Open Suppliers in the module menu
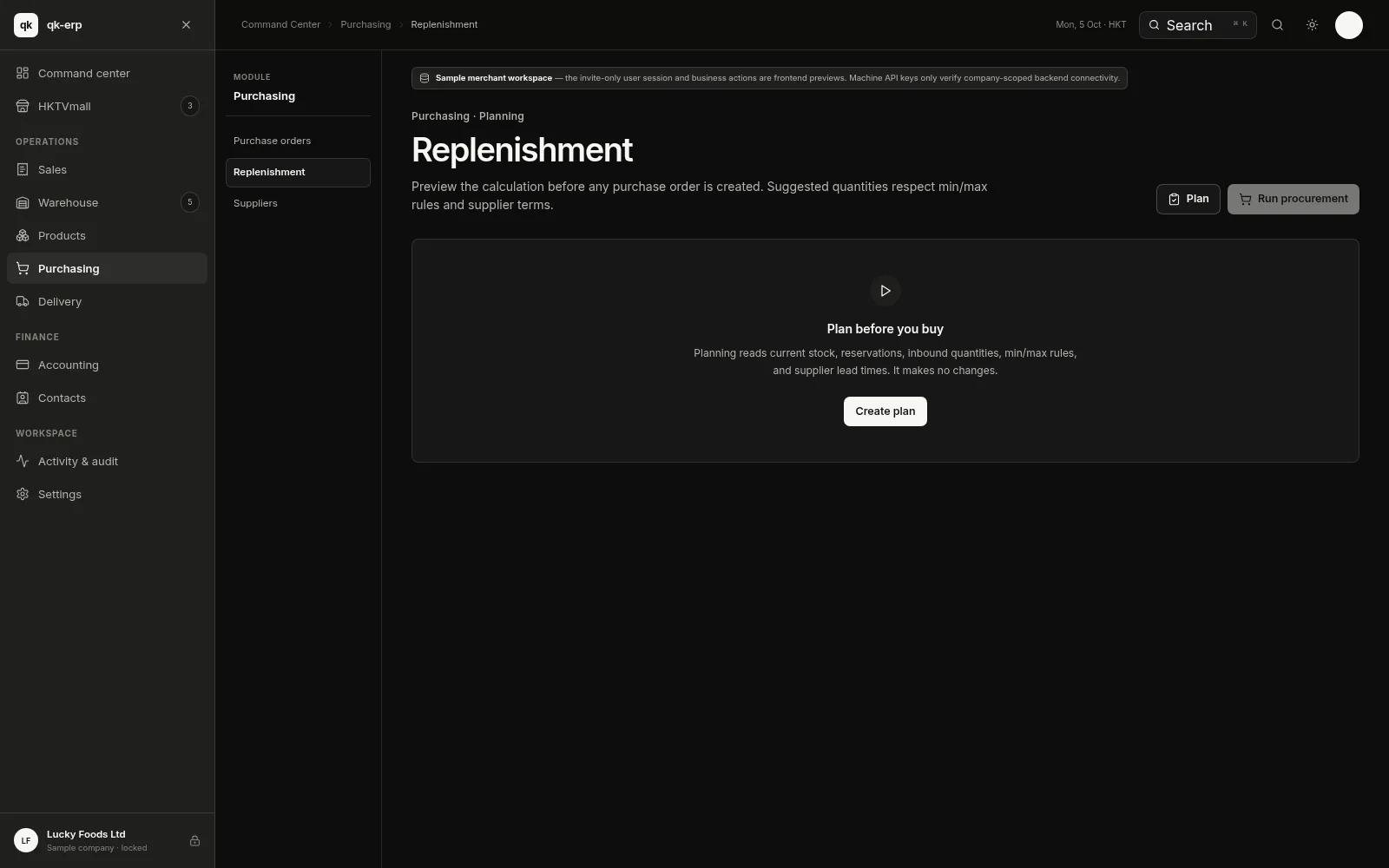The image size is (1389, 868). click(298, 203)
